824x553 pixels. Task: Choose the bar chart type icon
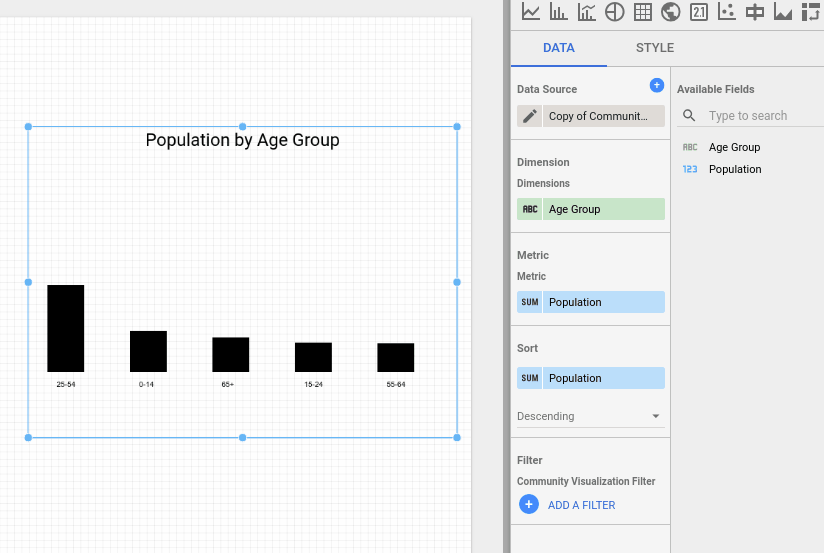click(x=559, y=12)
